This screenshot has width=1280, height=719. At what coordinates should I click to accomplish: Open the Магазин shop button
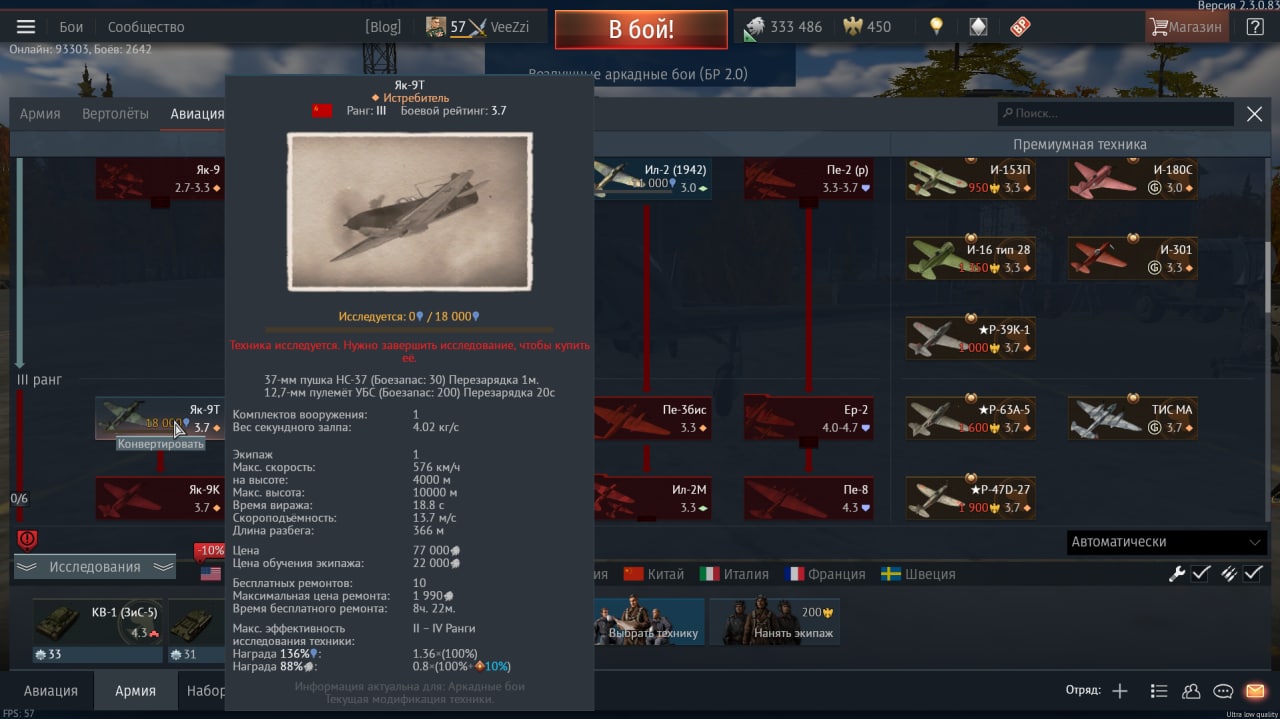coord(1187,27)
